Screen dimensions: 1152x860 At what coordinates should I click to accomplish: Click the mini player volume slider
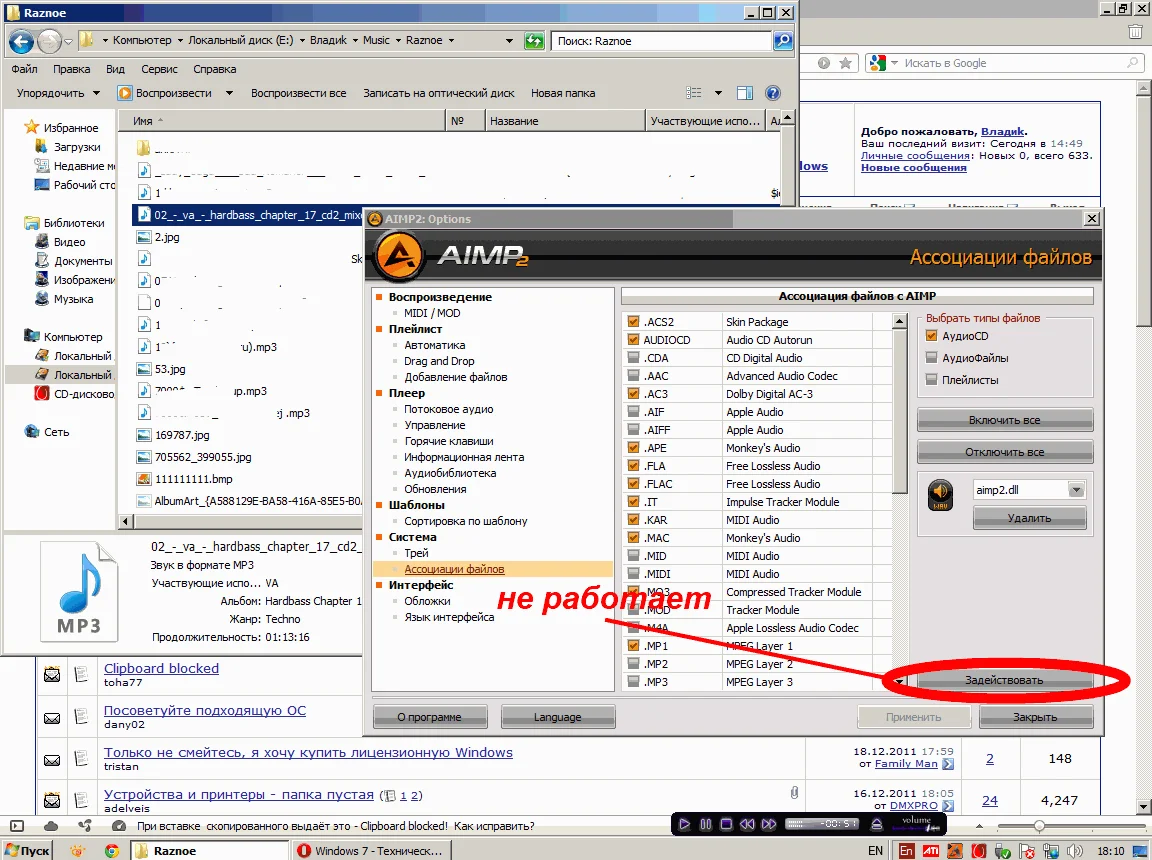pos(915,828)
